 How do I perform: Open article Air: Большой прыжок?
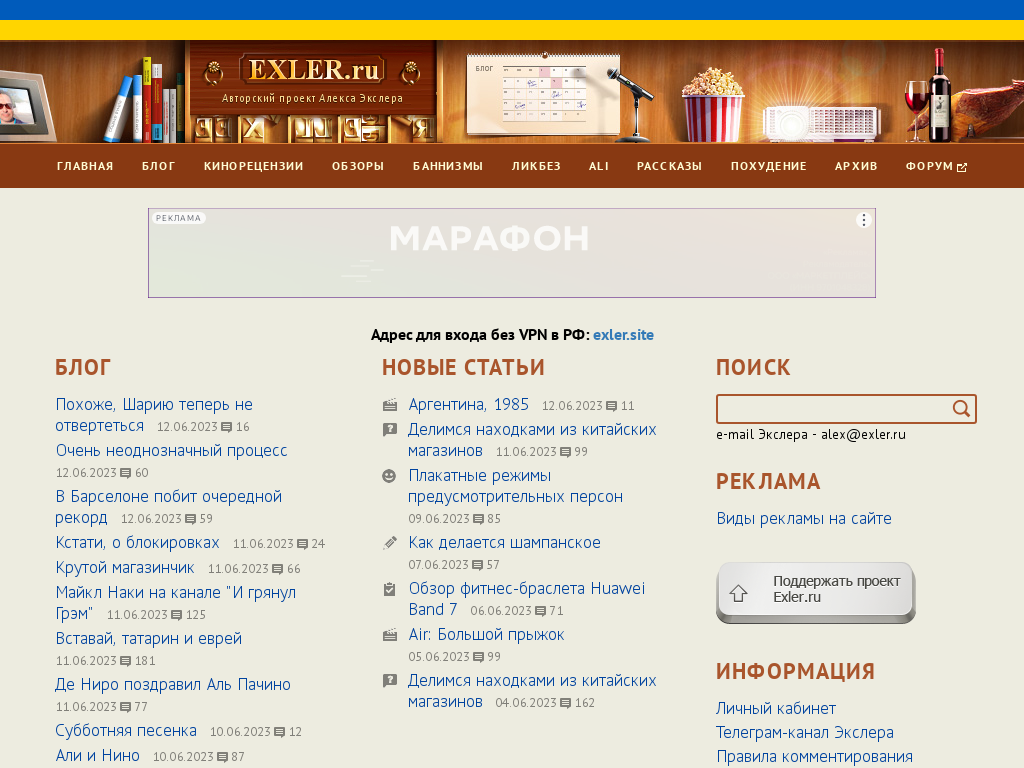pyautogui.click(x=486, y=635)
